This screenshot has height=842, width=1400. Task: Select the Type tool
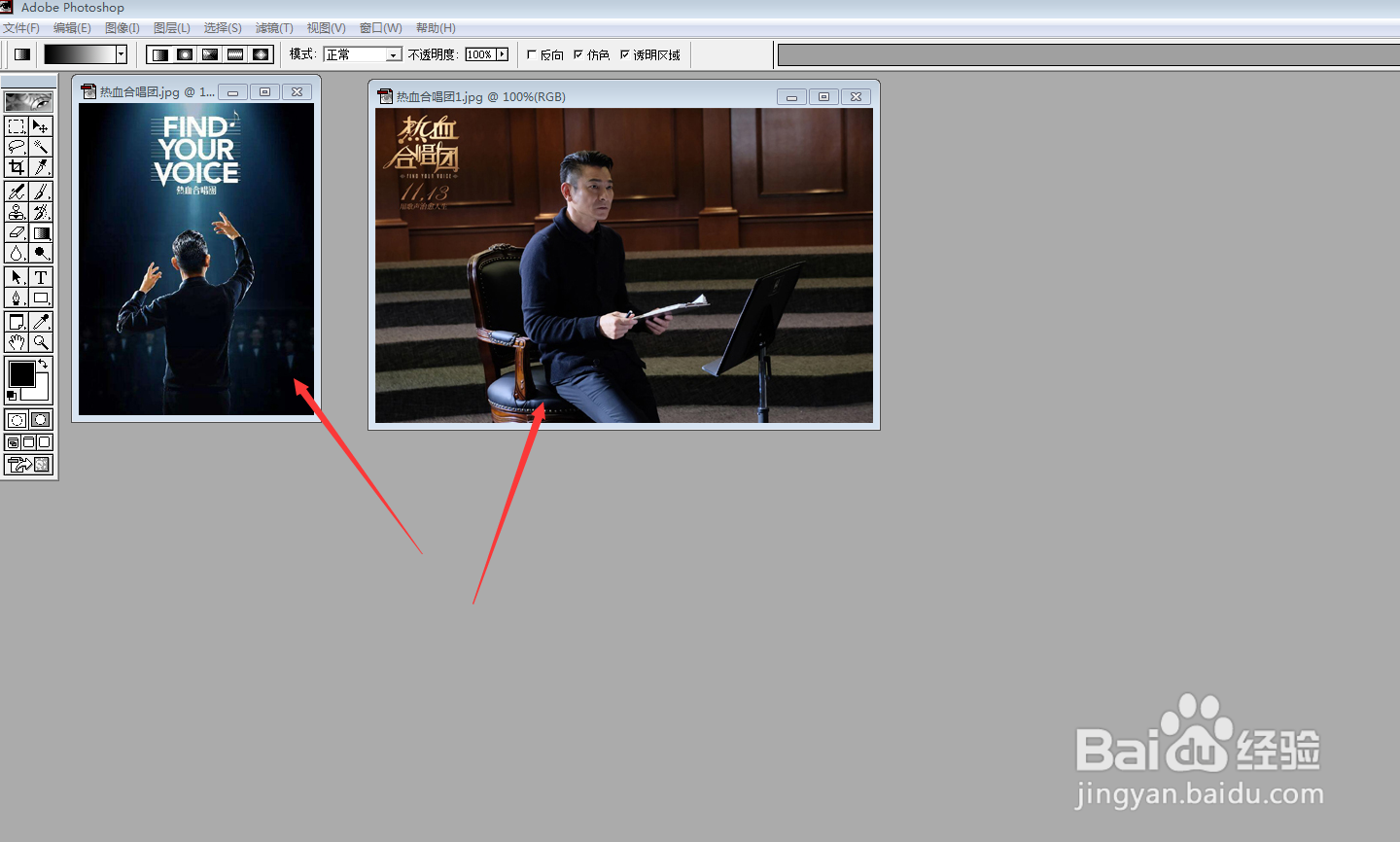[41, 277]
